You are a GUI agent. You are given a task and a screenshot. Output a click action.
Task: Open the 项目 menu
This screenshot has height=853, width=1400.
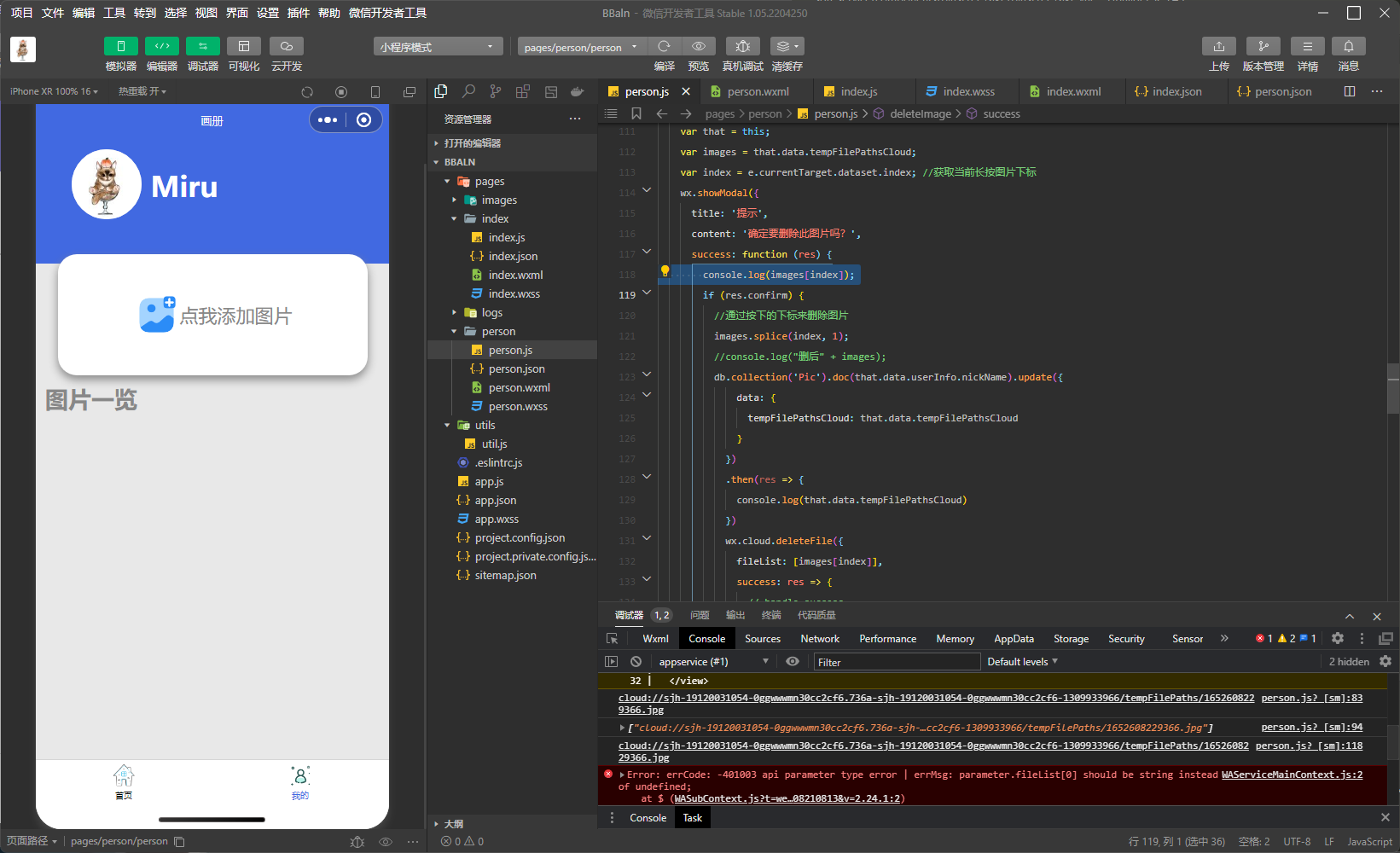click(x=21, y=13)
